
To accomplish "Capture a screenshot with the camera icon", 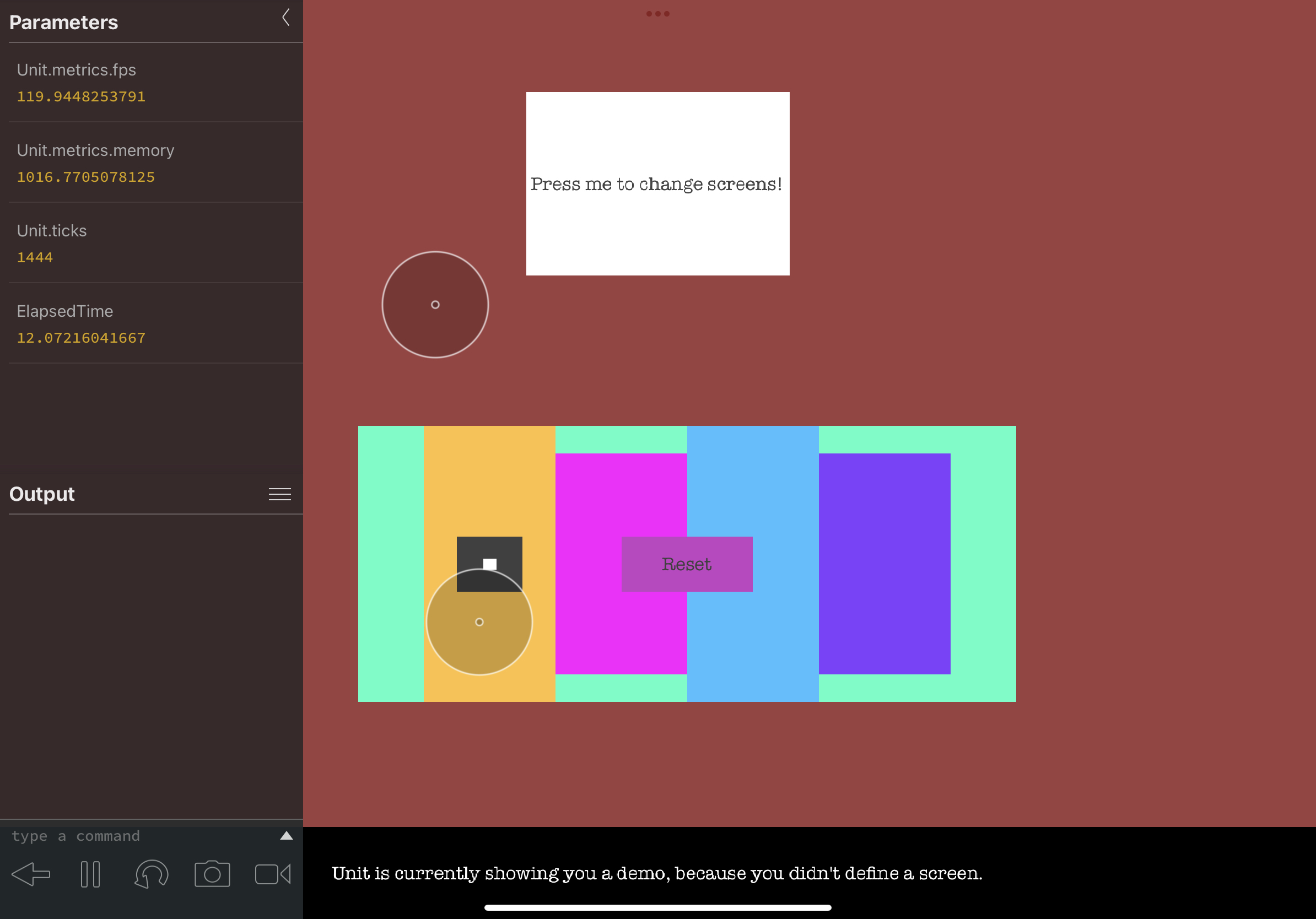I will (212, 874).
